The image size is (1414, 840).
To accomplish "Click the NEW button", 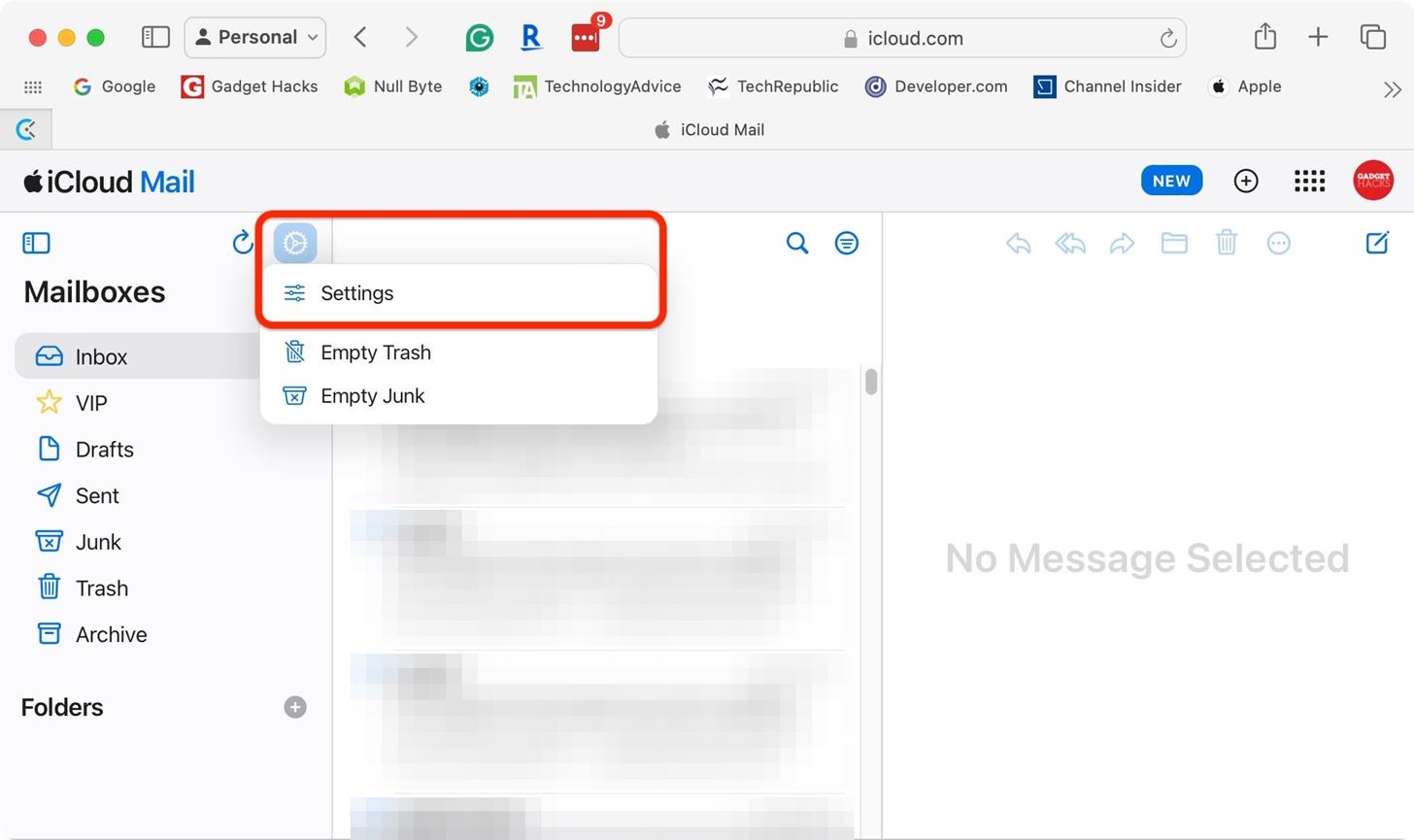I will pos(1170,181).
